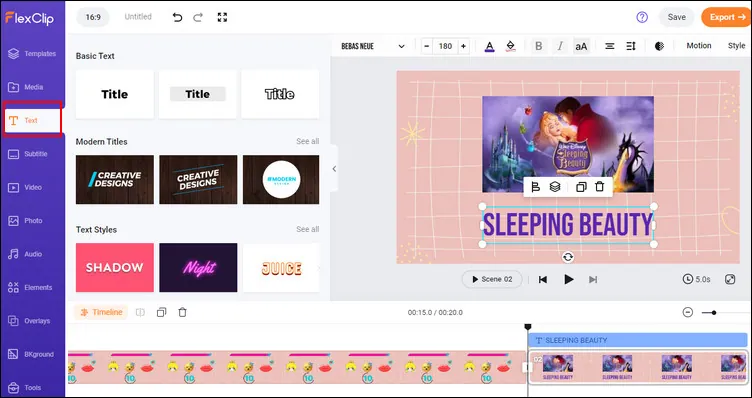Enter fullscreen from the top toolbar
This screenshot has width=752, height=398.
[x=222, y=17]
